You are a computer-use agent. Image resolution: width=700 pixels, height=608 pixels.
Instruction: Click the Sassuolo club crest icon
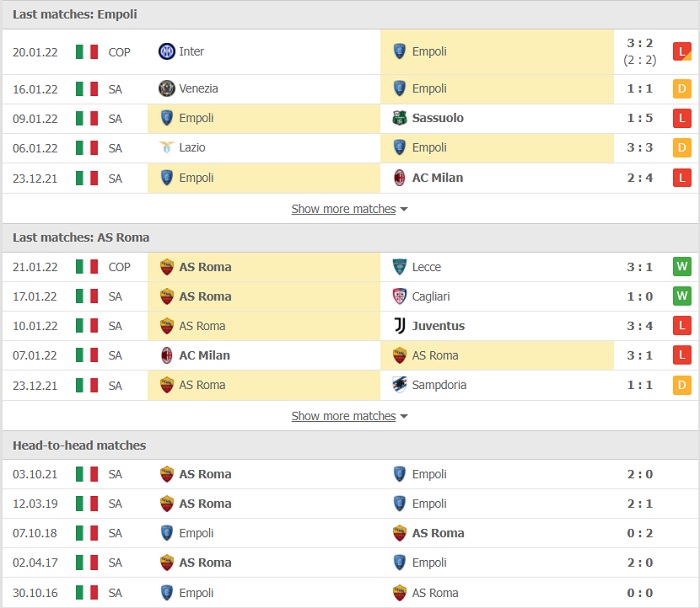pyautogui.click(x=400, y=118)
